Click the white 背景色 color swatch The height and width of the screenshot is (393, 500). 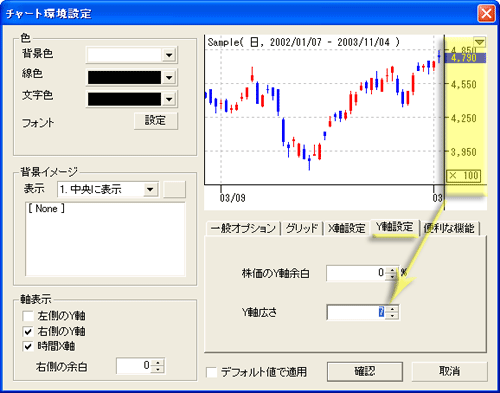pos(125,55)
